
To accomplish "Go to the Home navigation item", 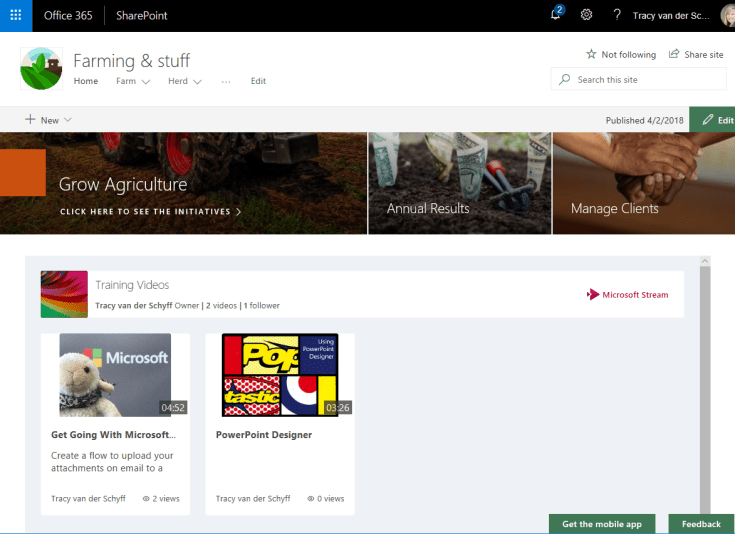I will point(86,81).
